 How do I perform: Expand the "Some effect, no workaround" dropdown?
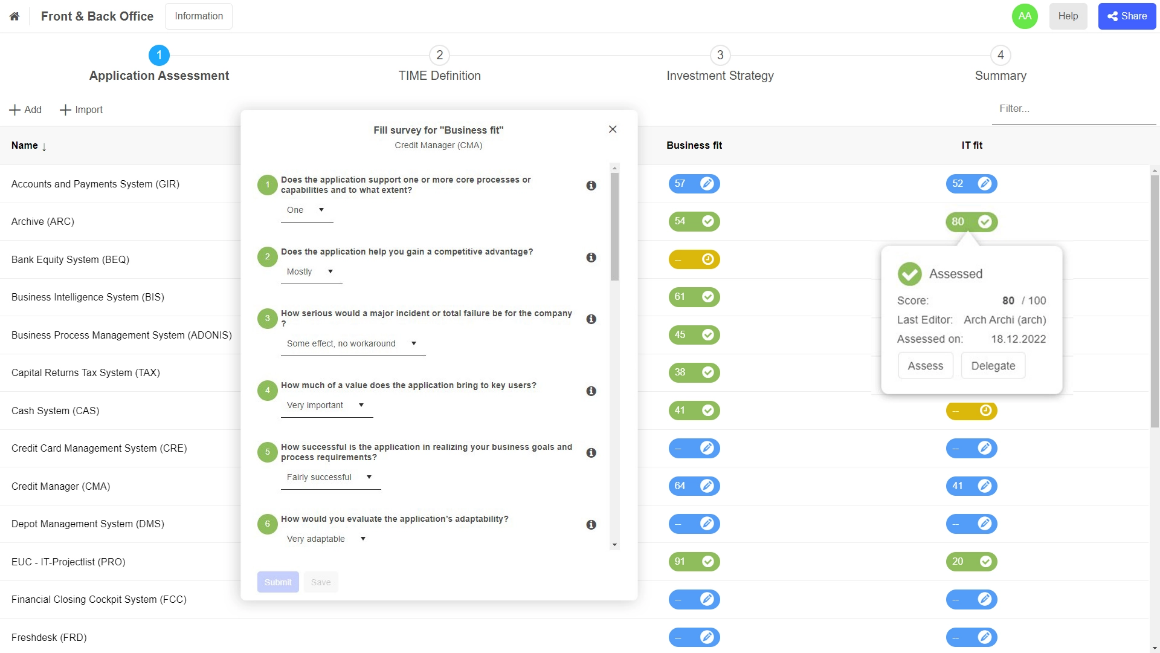pos(353,344)
